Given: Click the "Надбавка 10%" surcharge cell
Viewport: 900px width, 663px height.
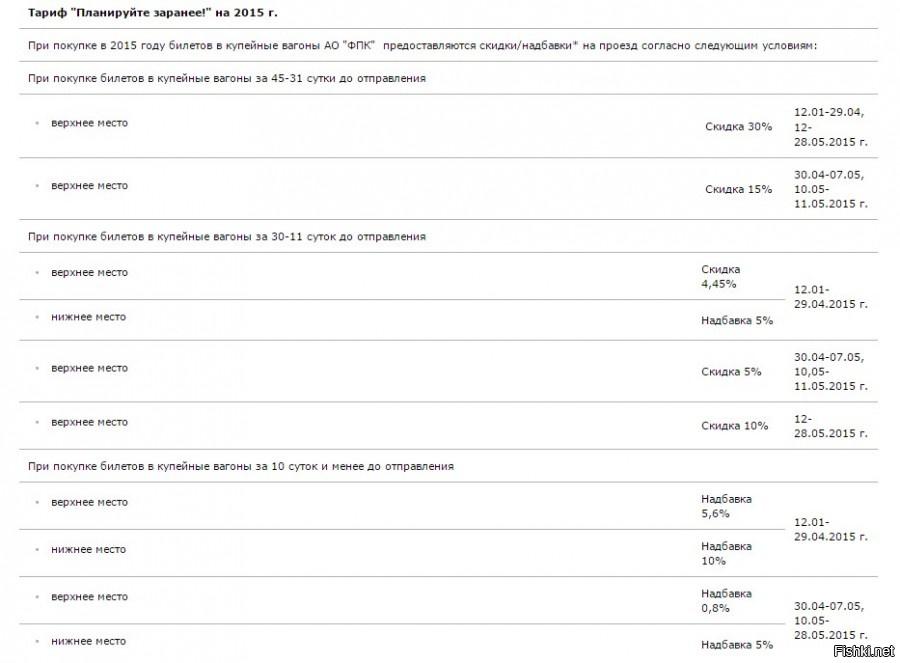Looking at the screenshot, I should pos(726,553).
